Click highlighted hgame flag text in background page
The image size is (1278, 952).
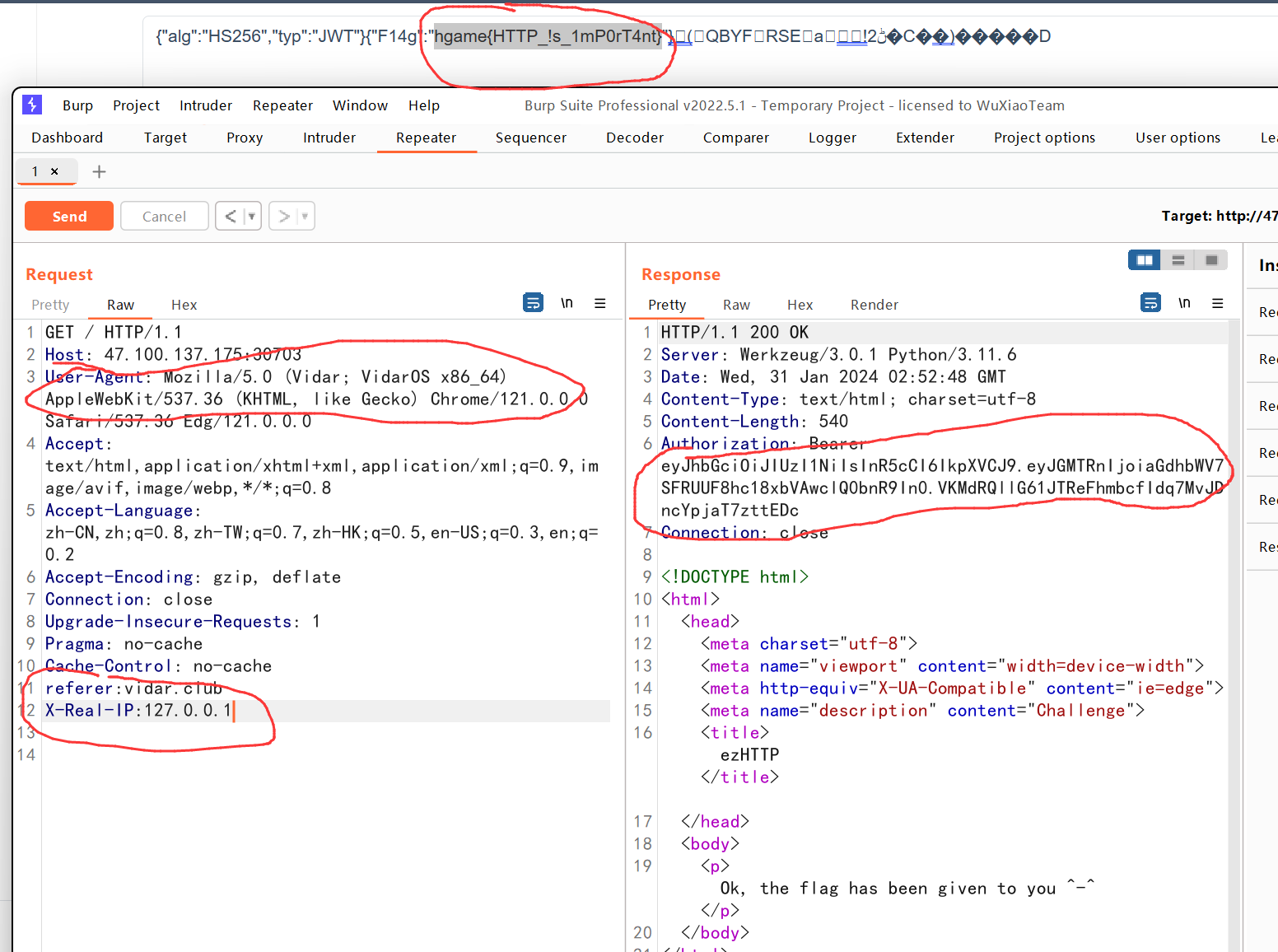[x=548, y=36]
